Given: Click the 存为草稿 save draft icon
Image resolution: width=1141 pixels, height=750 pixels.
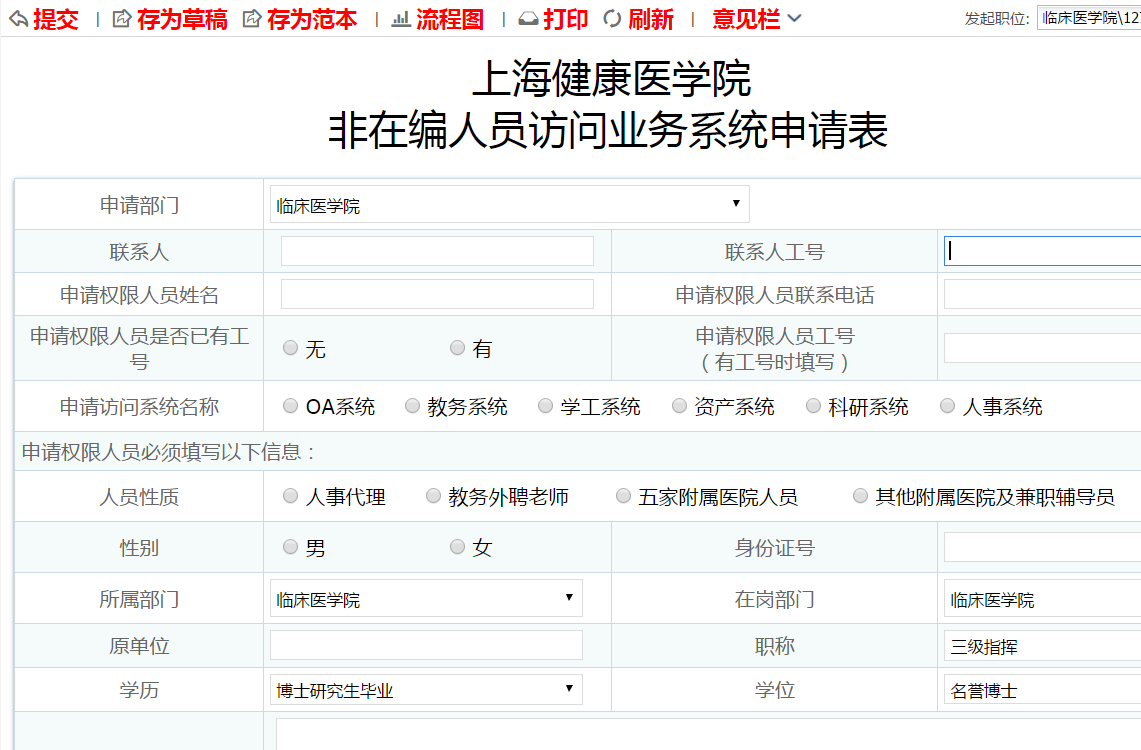Looking at the screenshot, I should (122, 19).
